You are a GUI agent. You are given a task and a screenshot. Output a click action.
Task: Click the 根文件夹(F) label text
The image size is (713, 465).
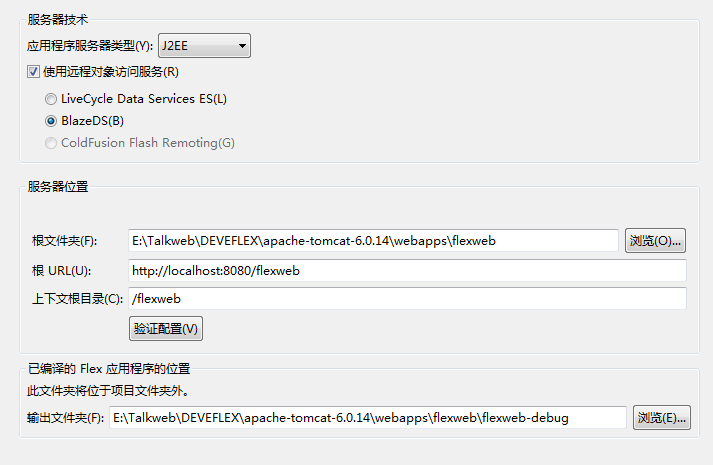65,241
